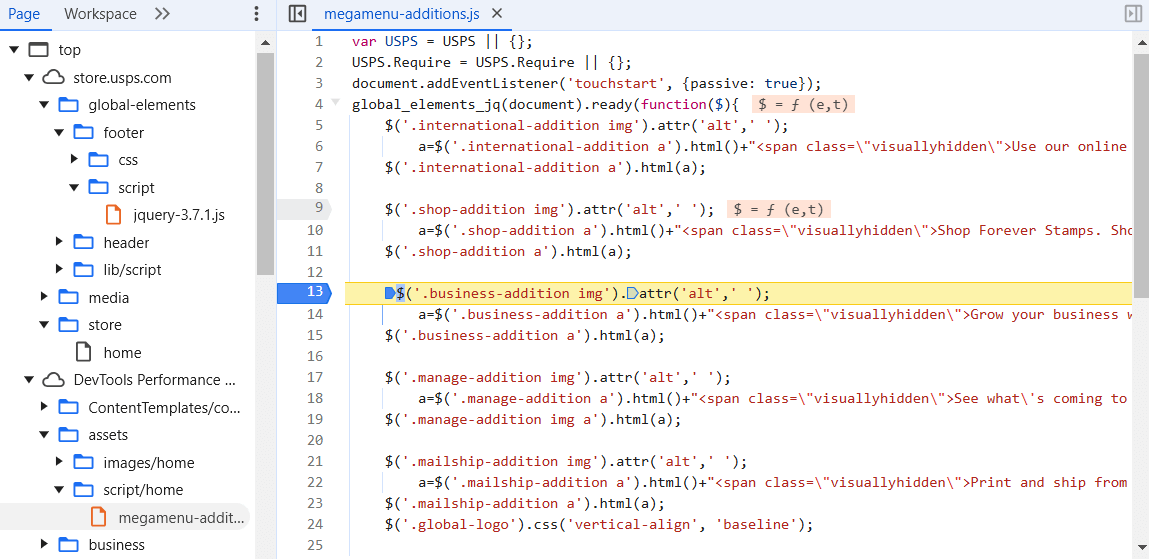Viewport: 1149px width, 559px height.
Task: Toggle the debugger sidebar icon at right
Action: pos(1132,14)
